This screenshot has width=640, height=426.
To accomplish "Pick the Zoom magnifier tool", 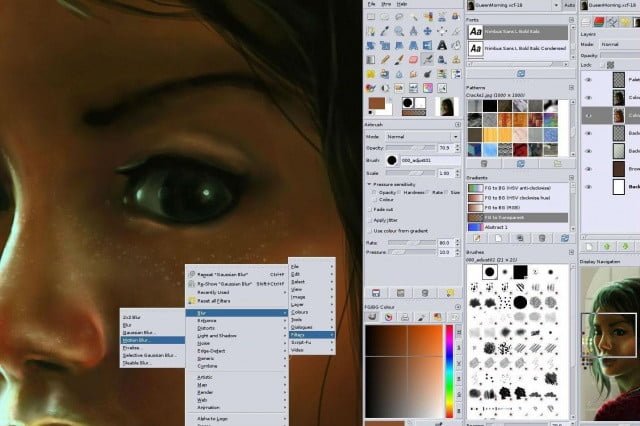I will click(399, 31).
